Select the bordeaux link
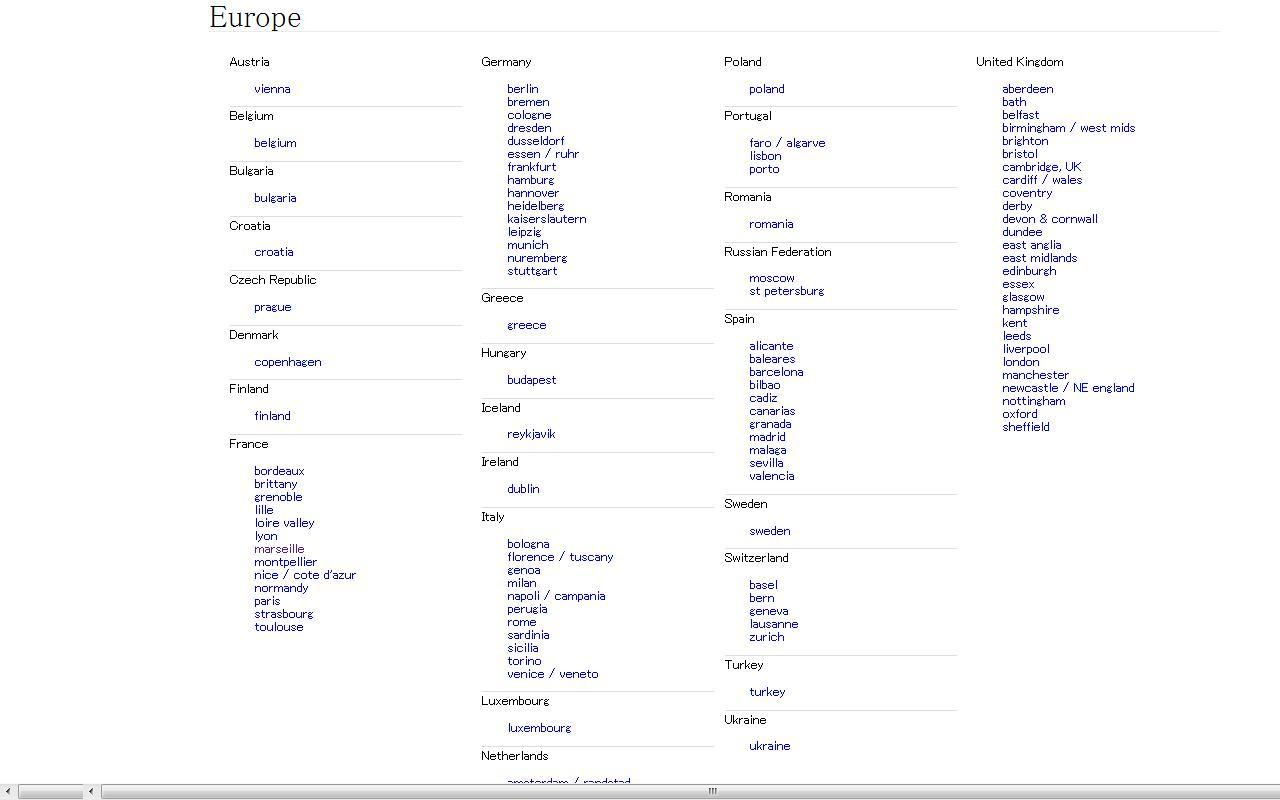This screenshot has width=1280, height=800. (x=279, y=471)
